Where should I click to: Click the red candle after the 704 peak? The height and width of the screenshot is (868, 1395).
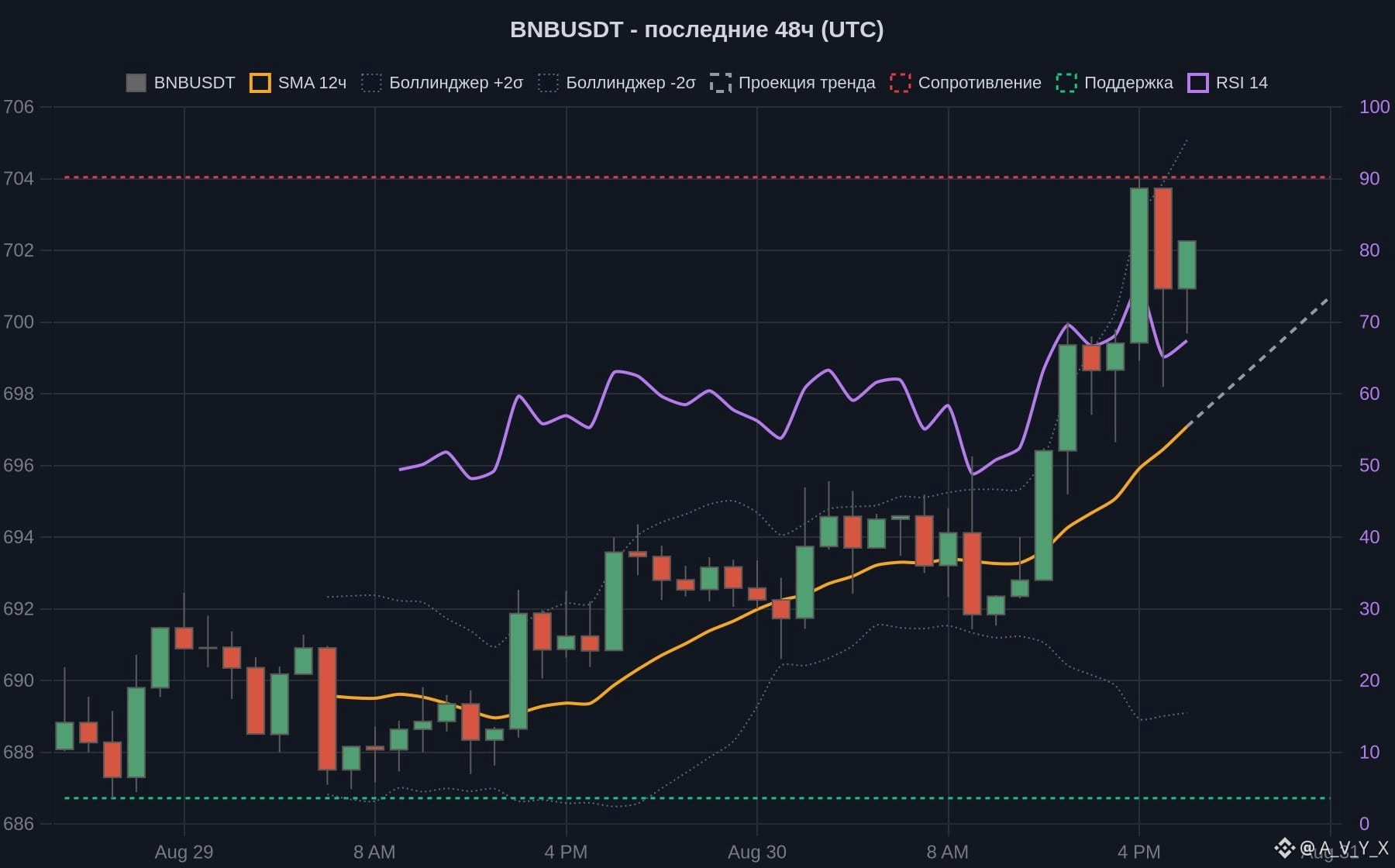(x=1162, y=239)
